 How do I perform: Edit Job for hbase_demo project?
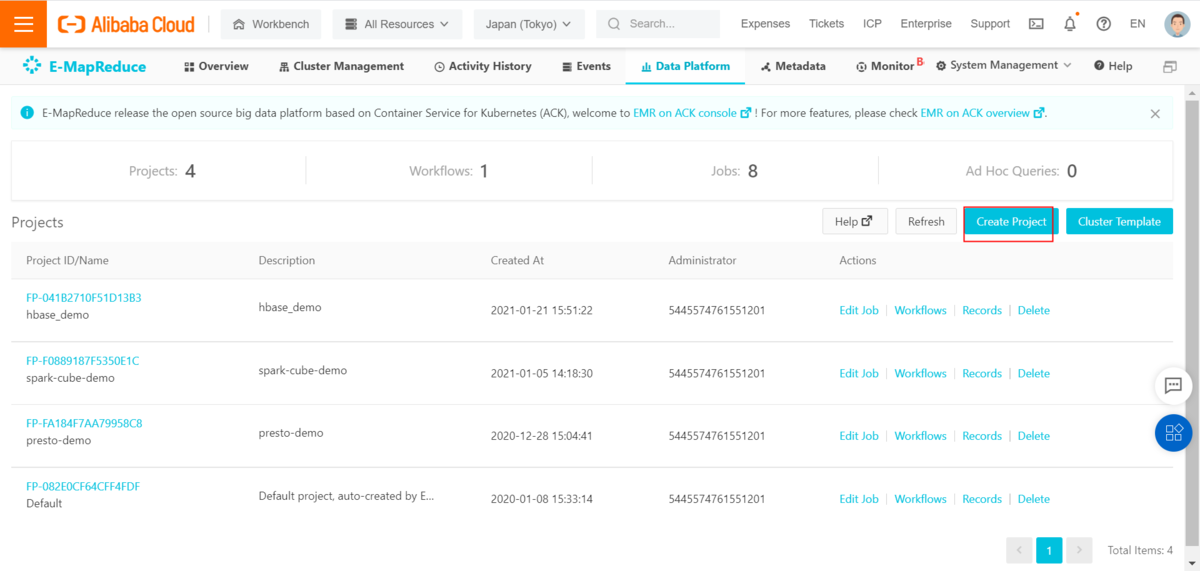[x=859, y=310]
